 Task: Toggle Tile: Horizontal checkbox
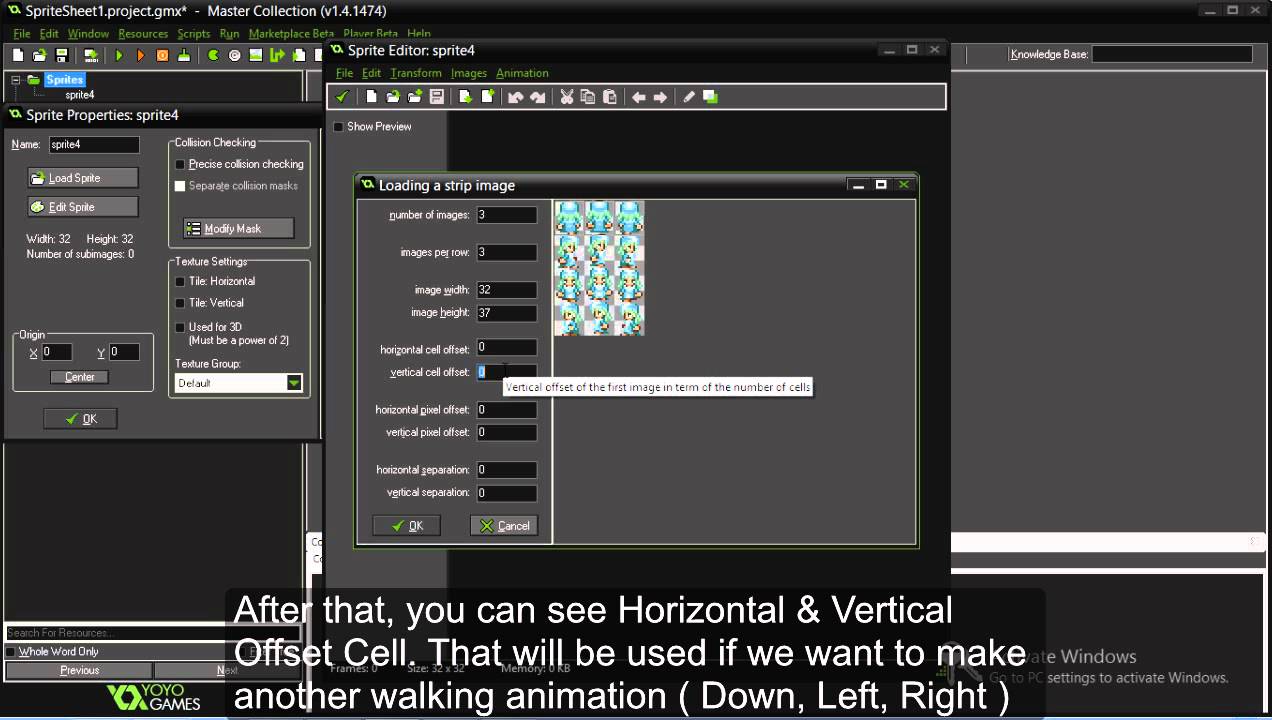tap(180, 281)
